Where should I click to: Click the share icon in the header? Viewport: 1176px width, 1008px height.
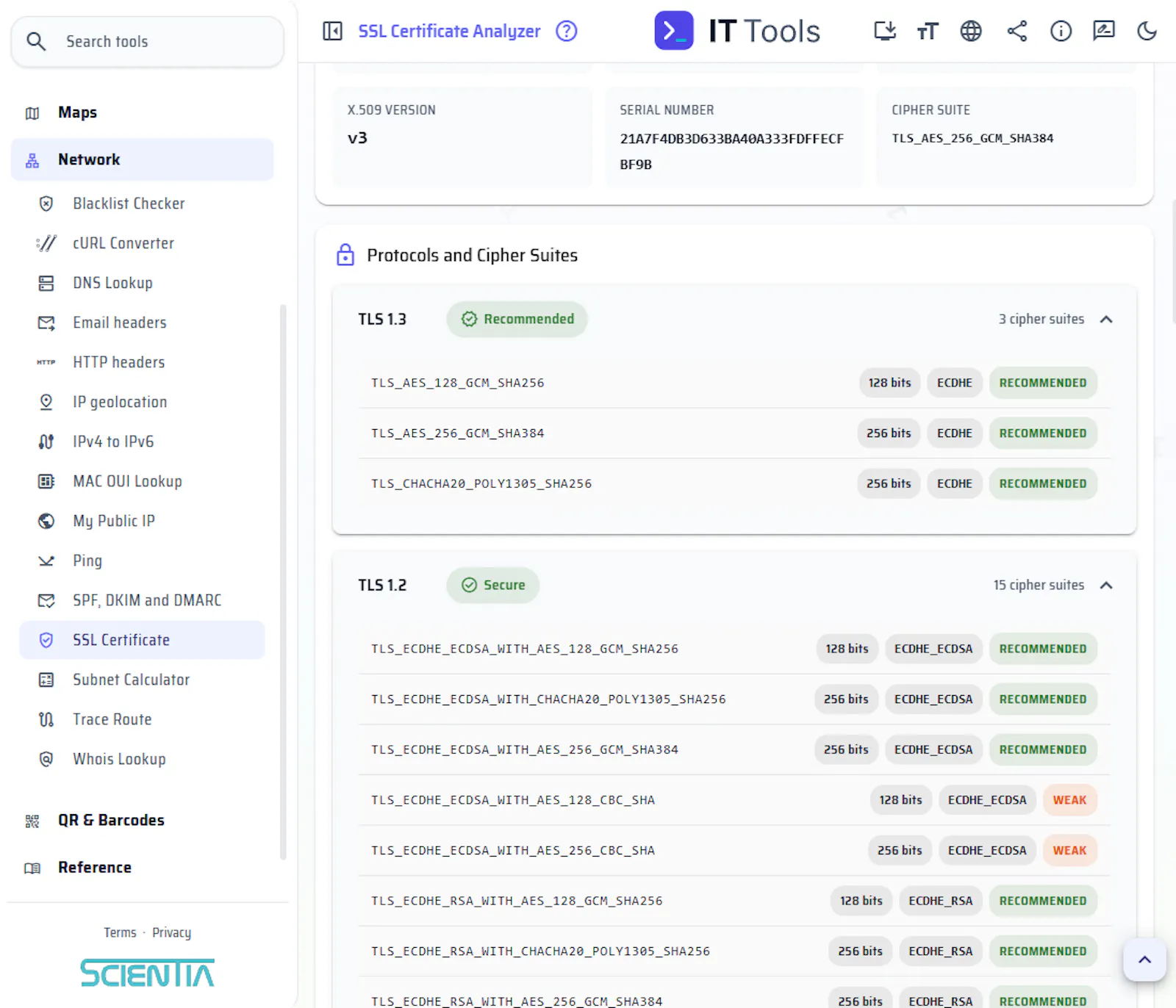pos(1017,31)
